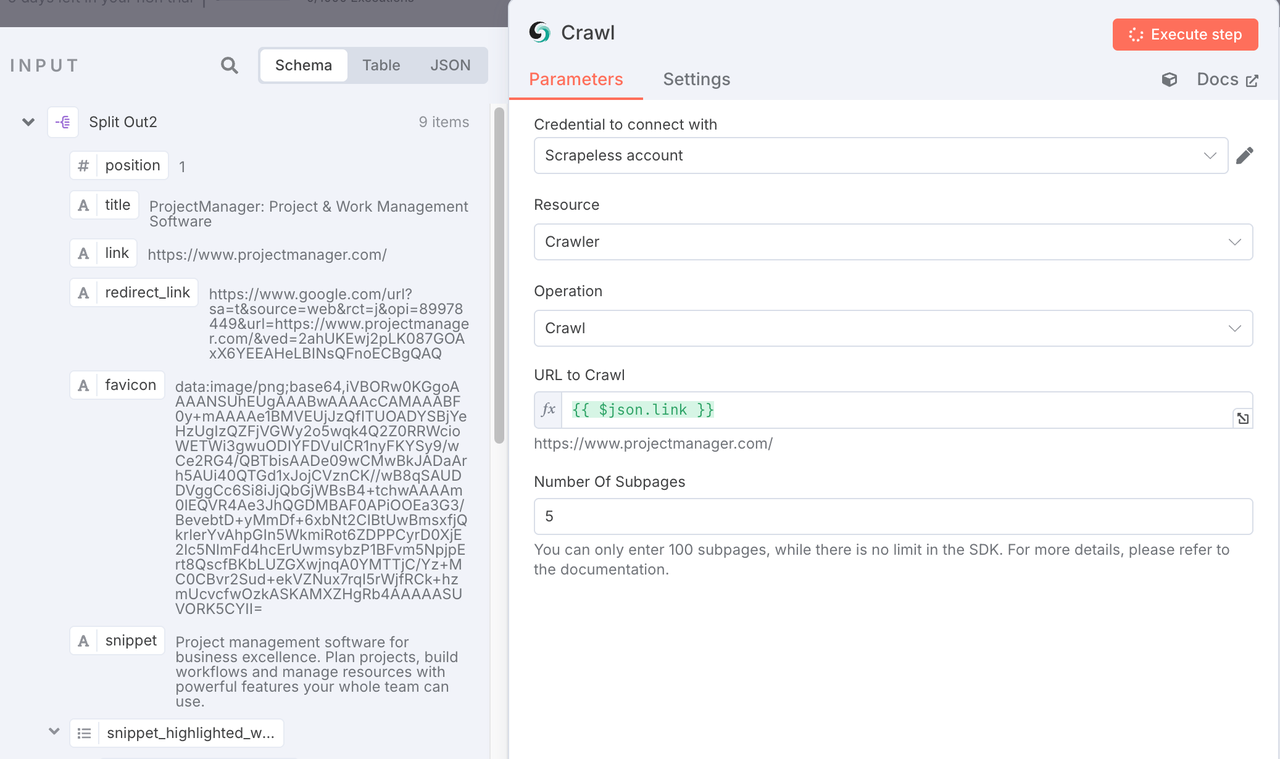This screenshot has width=1280, height=759.
Task: Click the string type icon beside redirect_link
Action: pyautogui.click(x=84, y=293)
